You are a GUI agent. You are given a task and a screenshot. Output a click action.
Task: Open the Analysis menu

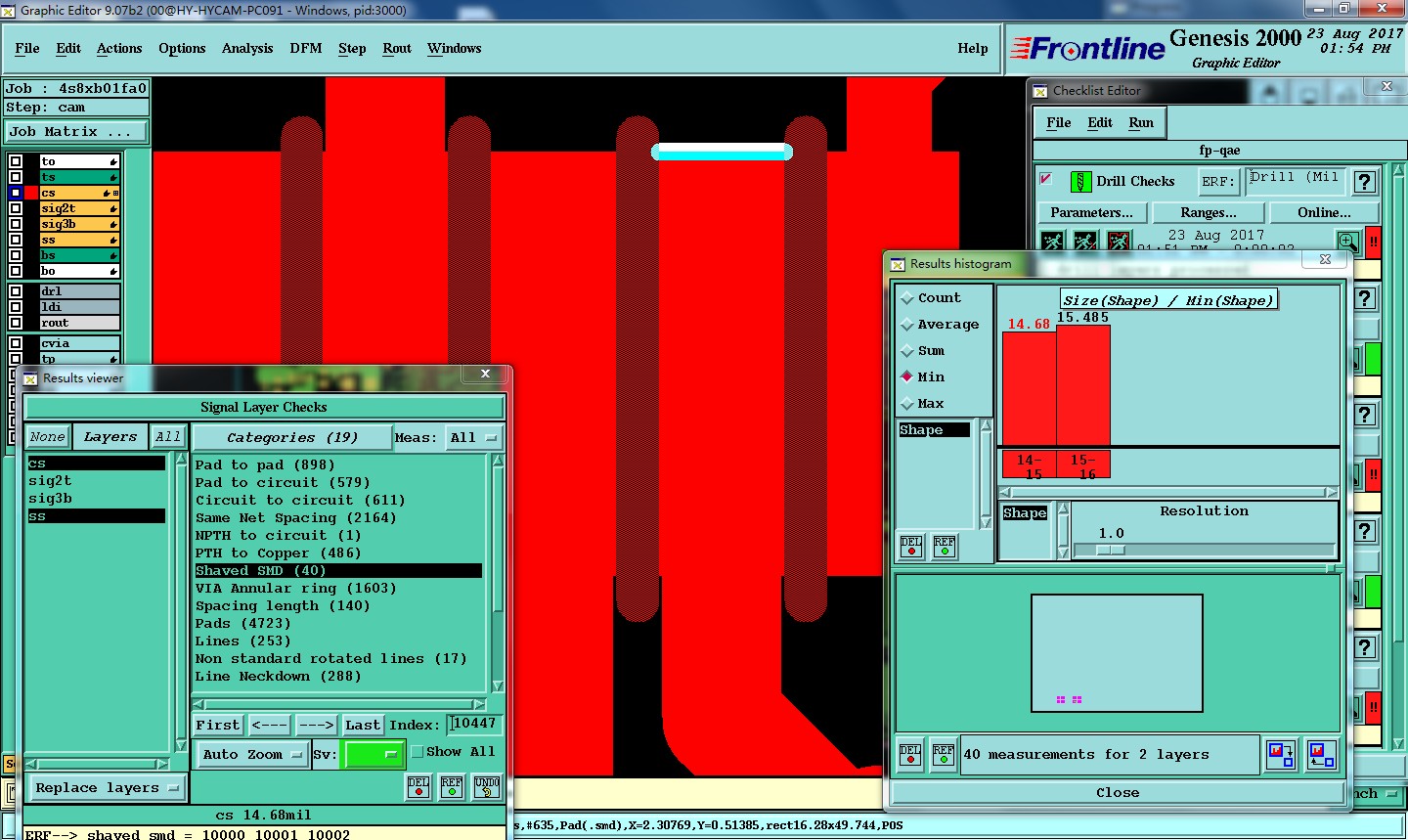[247, 48]
